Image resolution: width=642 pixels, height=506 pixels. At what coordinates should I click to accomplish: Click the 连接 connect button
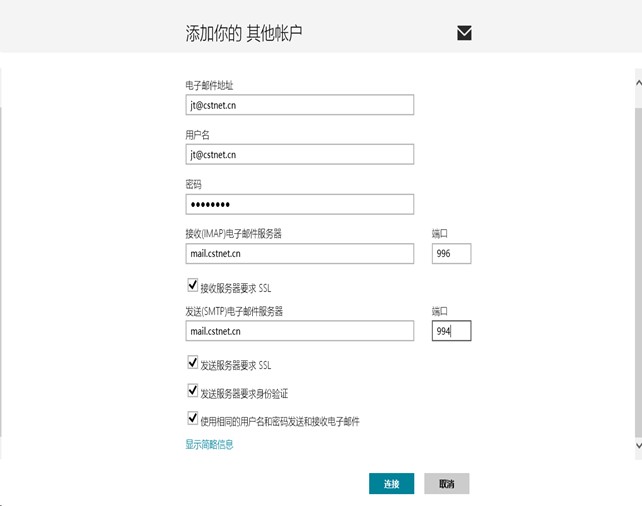(391, 483)
